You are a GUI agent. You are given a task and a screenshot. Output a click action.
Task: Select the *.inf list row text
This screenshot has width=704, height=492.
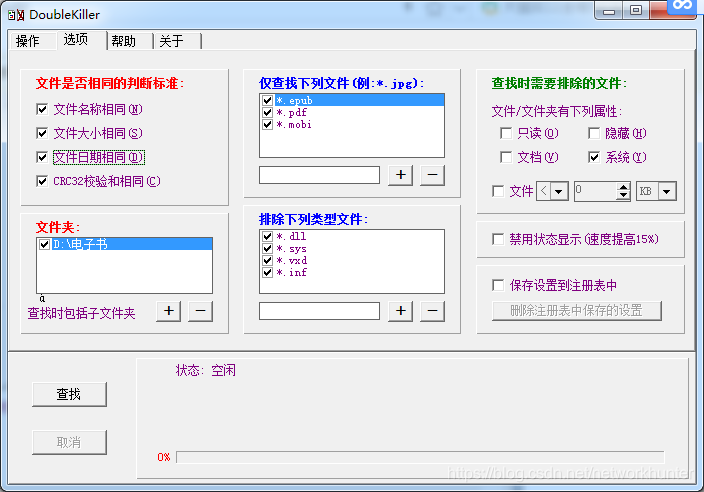point(291,272)
